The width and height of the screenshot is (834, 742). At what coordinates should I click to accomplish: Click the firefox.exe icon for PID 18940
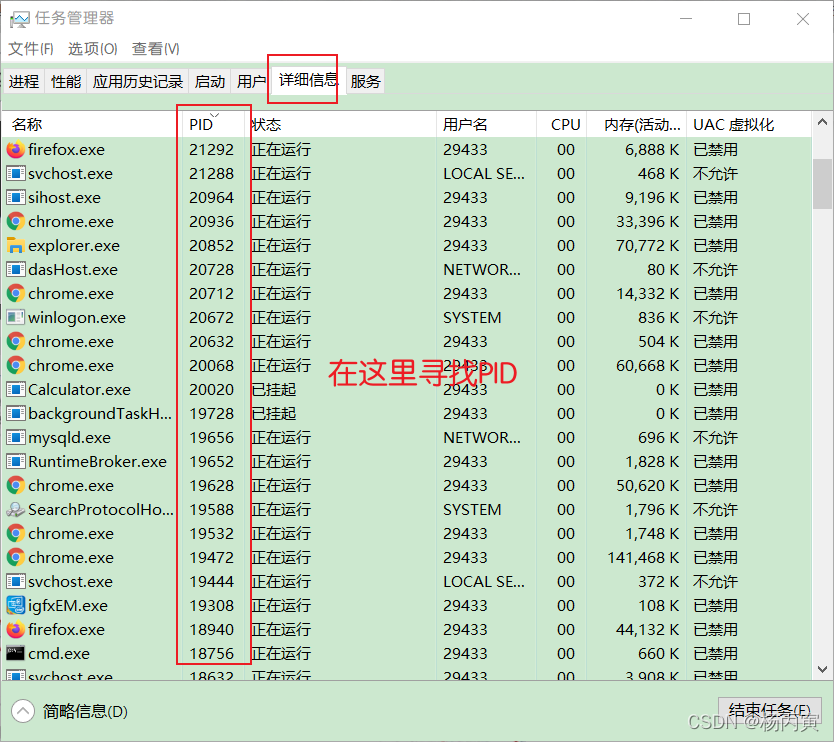click(15, 629)
